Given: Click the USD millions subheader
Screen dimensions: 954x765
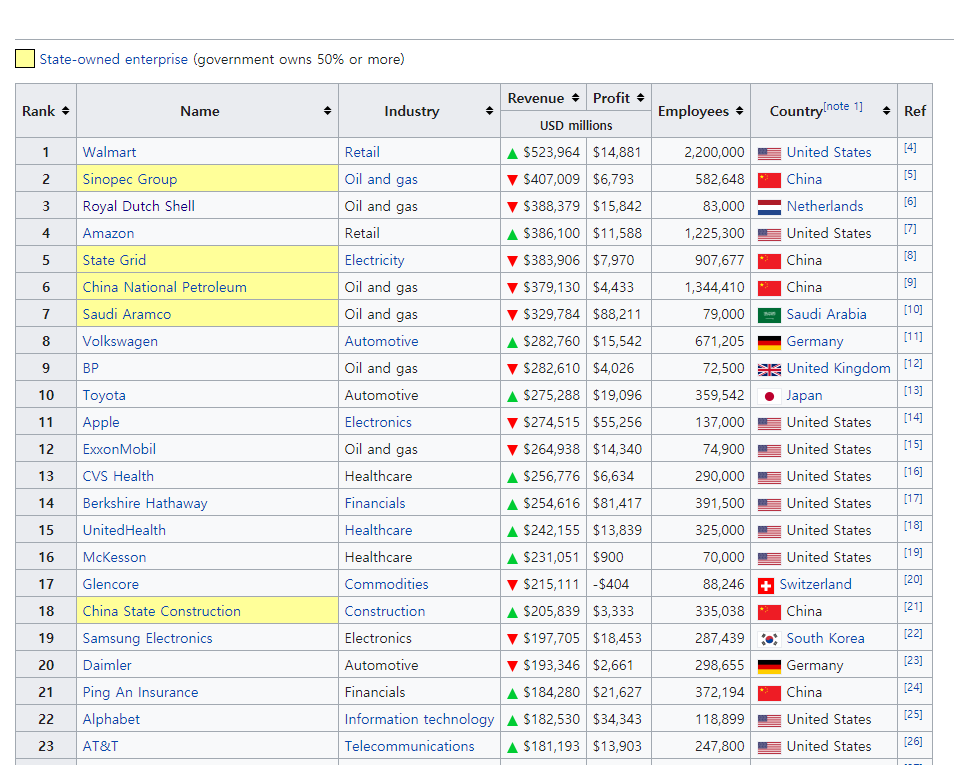Looking at the screenshot, I should pyautogui.click(x=576, y=125).
